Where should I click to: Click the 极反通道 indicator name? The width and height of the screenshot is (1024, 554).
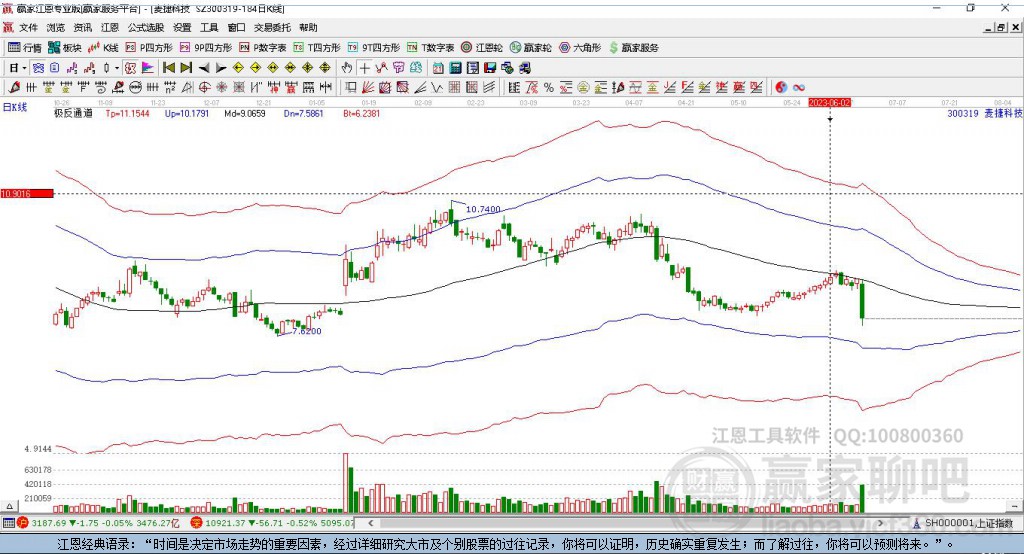click(73, 113)
